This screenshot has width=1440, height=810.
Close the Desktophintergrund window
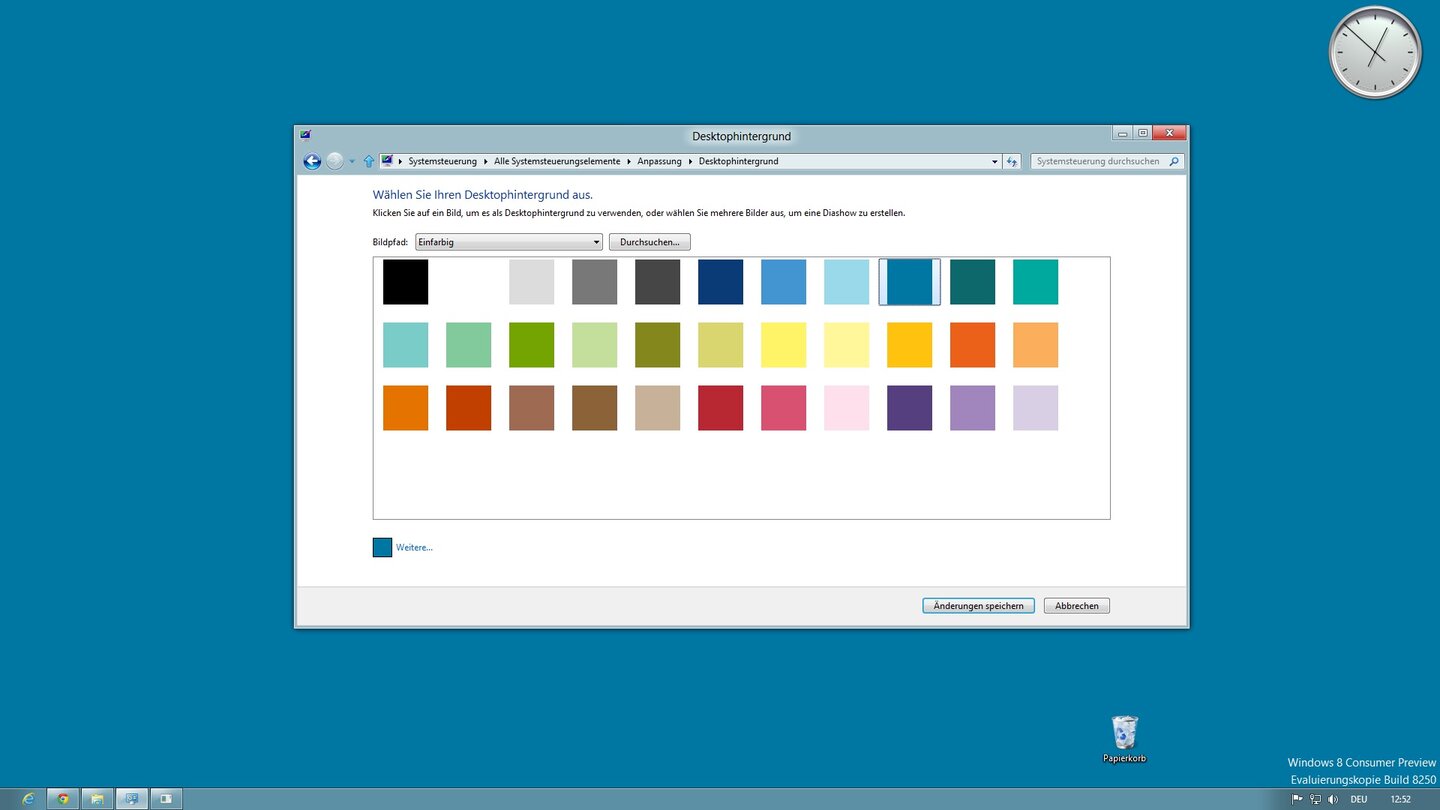coord(1169,133)
